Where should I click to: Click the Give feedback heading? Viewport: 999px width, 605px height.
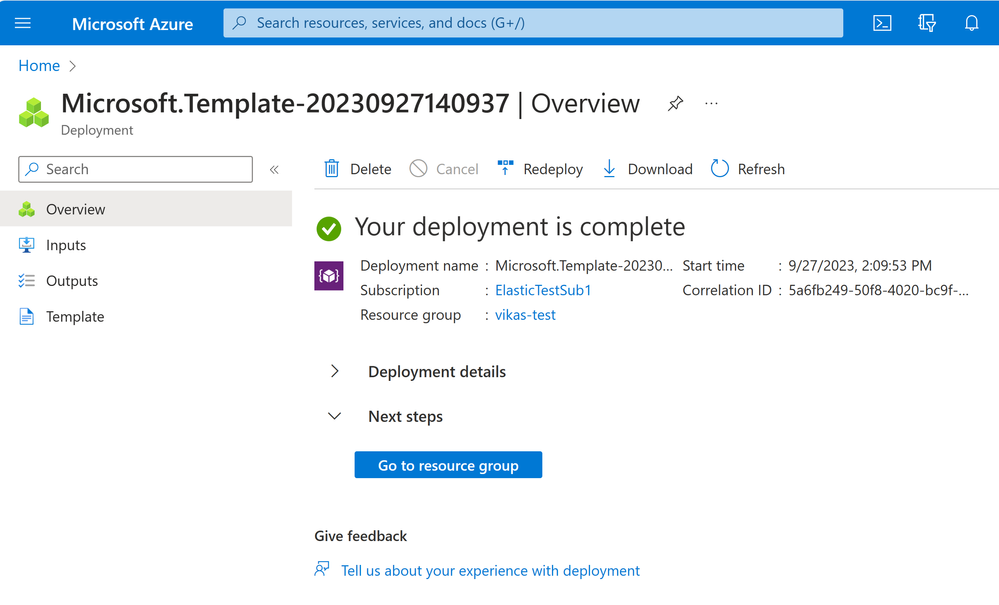[361, 536]
